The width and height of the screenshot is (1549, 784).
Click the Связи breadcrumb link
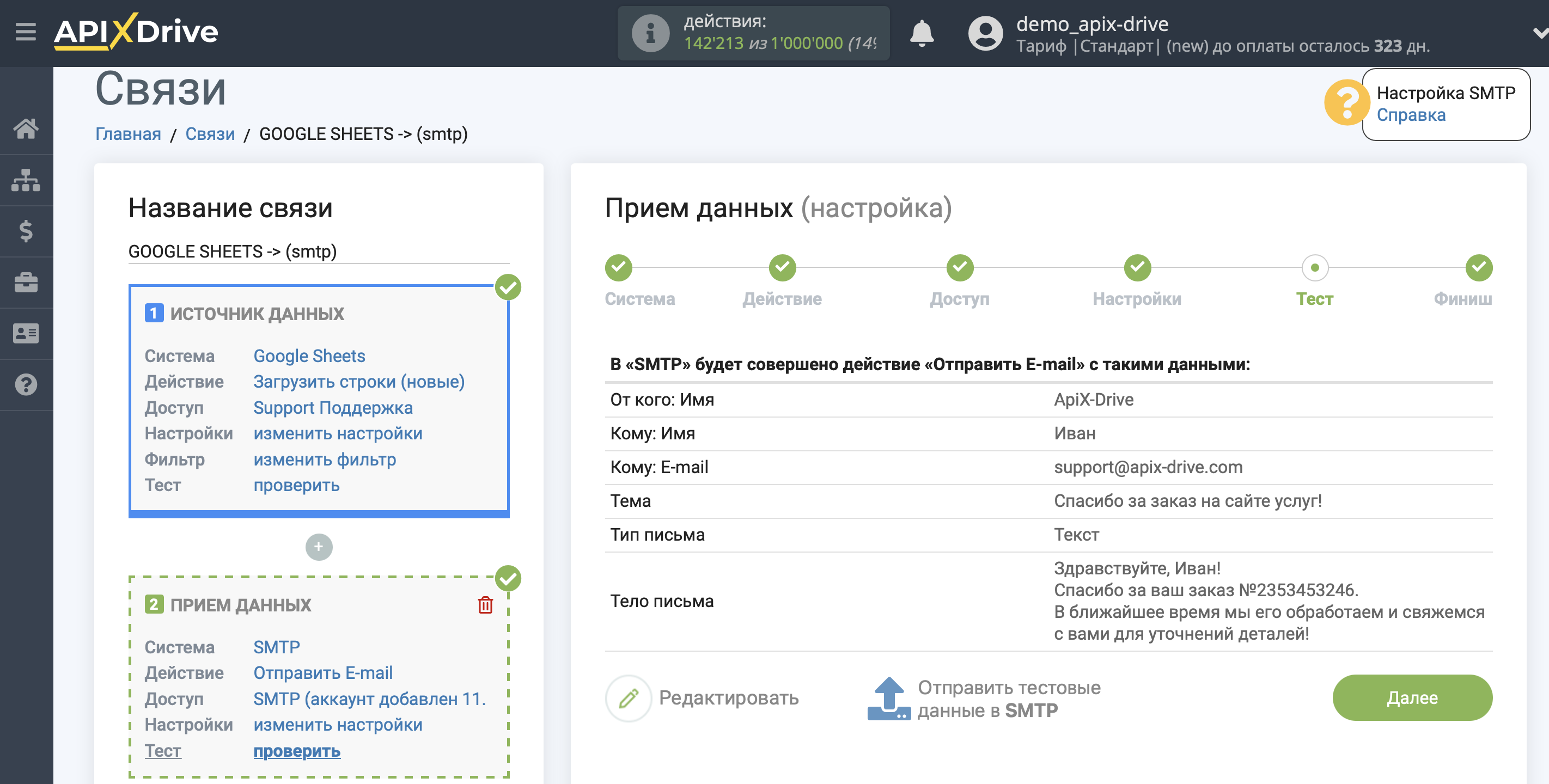(210, 134)
